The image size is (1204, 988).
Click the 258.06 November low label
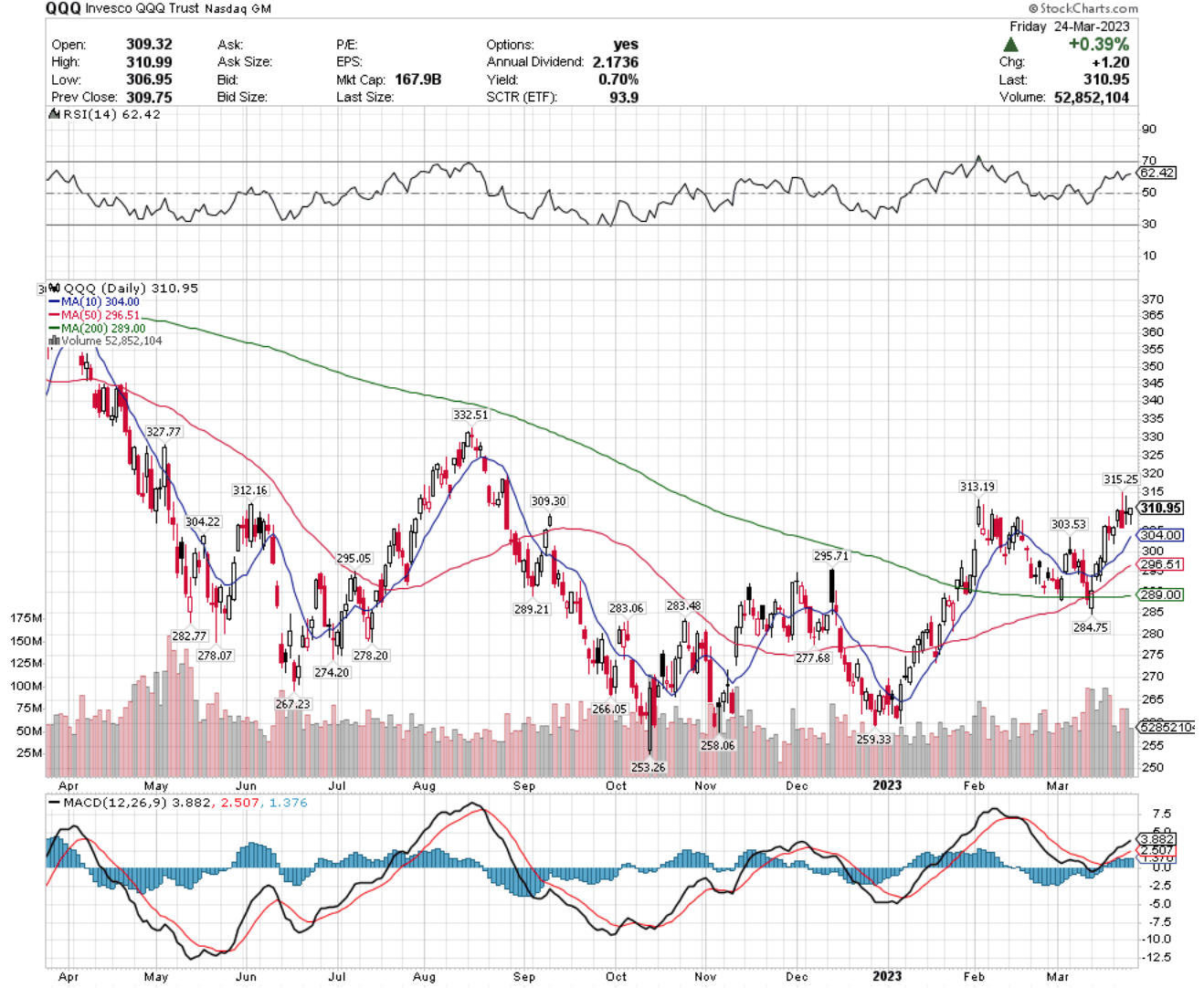coord(718,745)
